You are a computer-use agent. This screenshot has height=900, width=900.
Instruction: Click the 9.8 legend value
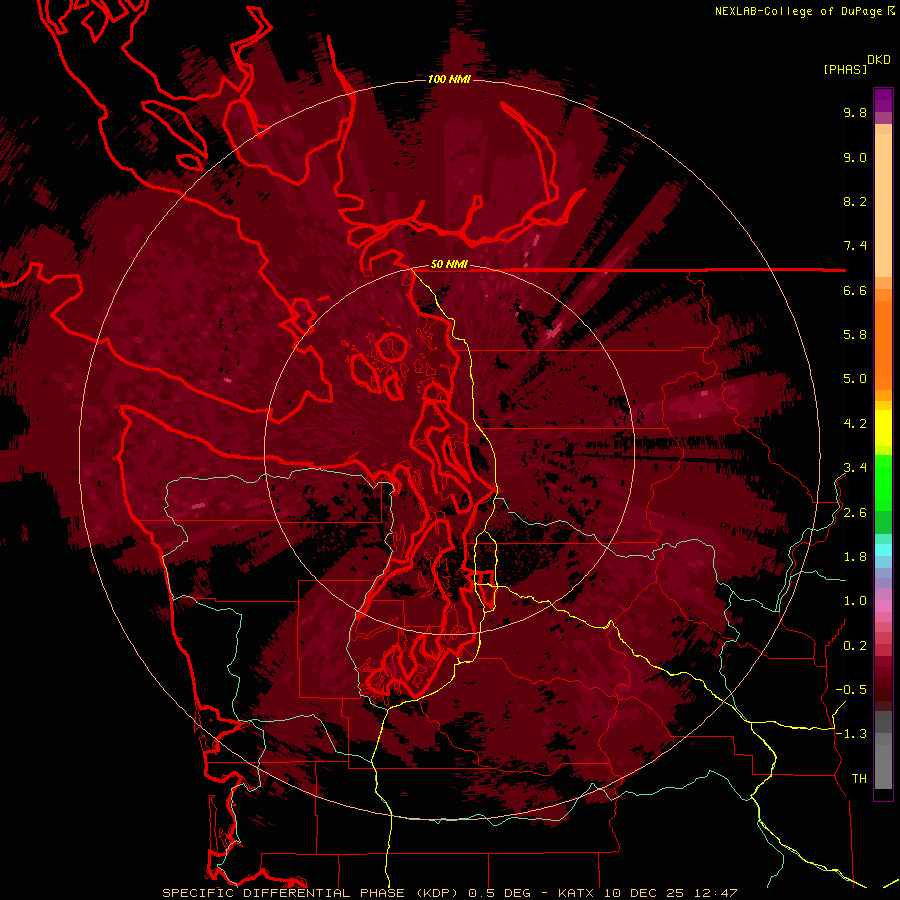[x=855, y=112]
